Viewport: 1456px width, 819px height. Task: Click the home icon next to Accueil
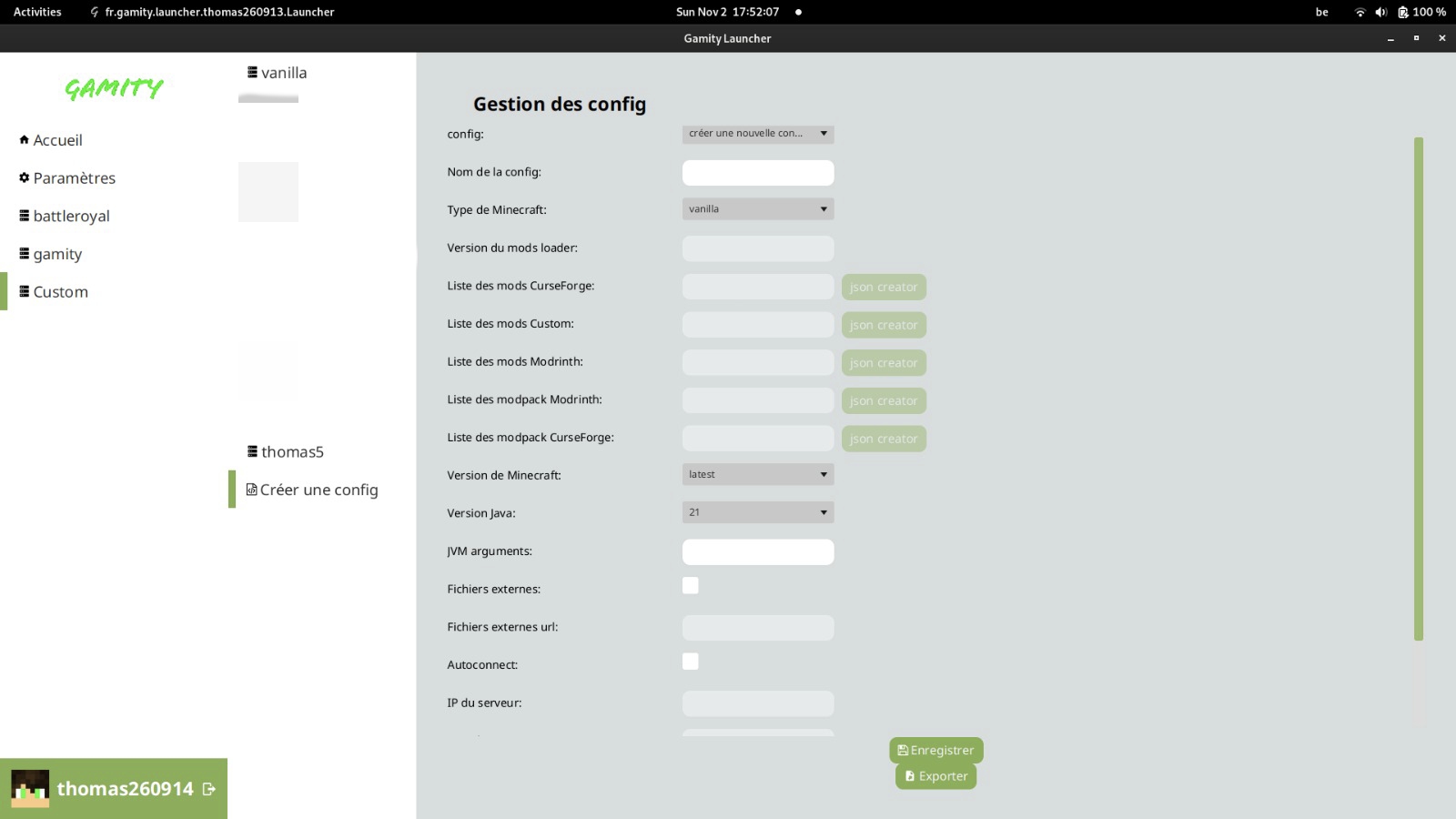click(x=24, y=139)
